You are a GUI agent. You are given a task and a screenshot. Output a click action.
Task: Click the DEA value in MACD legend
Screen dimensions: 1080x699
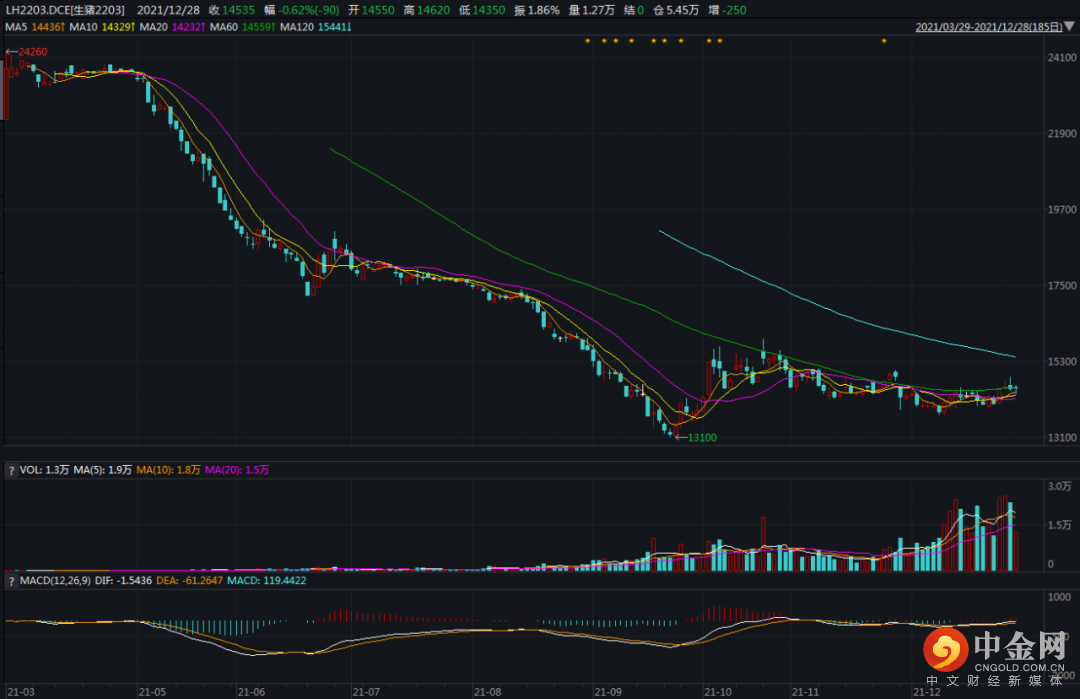click(188, 579)
